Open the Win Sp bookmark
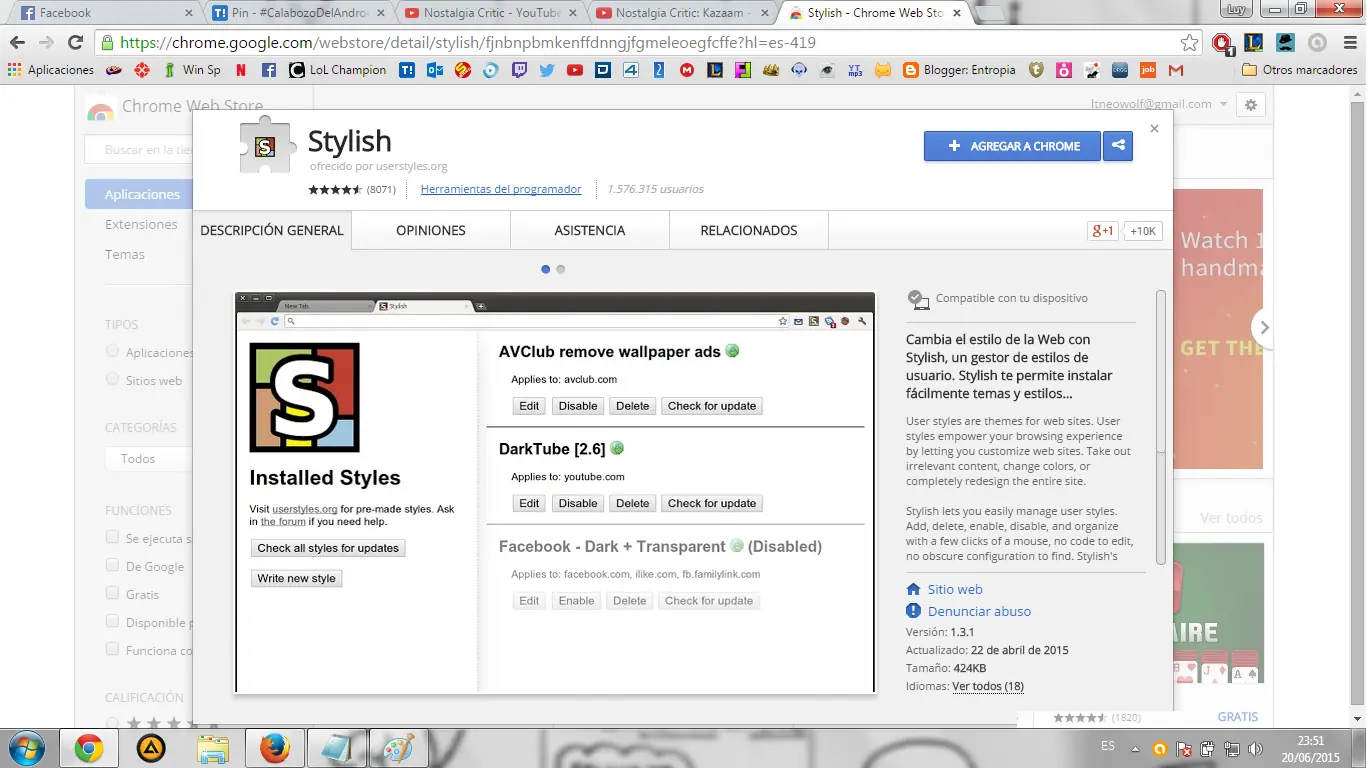The image size is (1370, 768). [x=192, y=70]
